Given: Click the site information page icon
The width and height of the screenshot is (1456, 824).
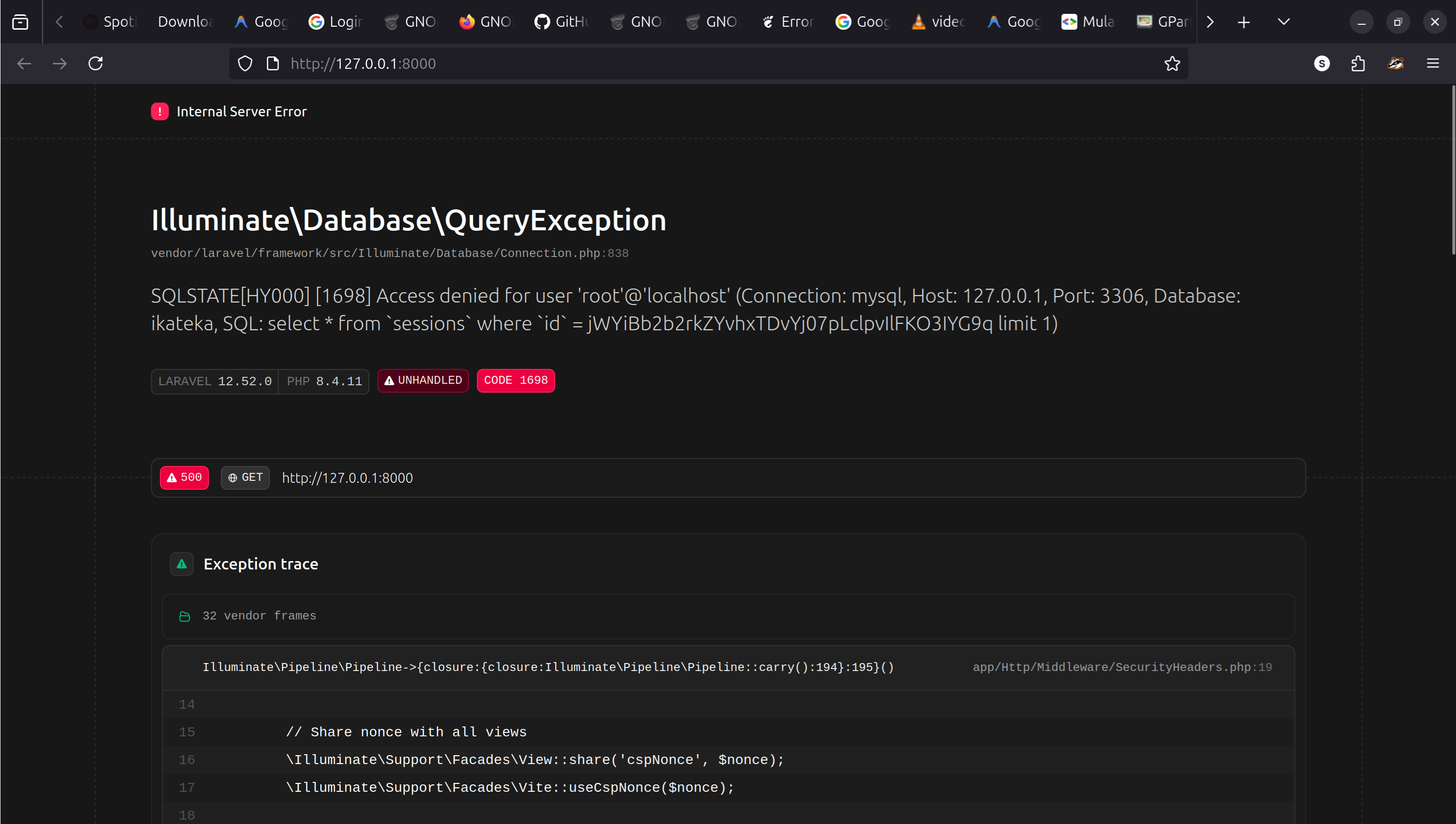Looking at the screenshot, I should (x=273, y=63).
